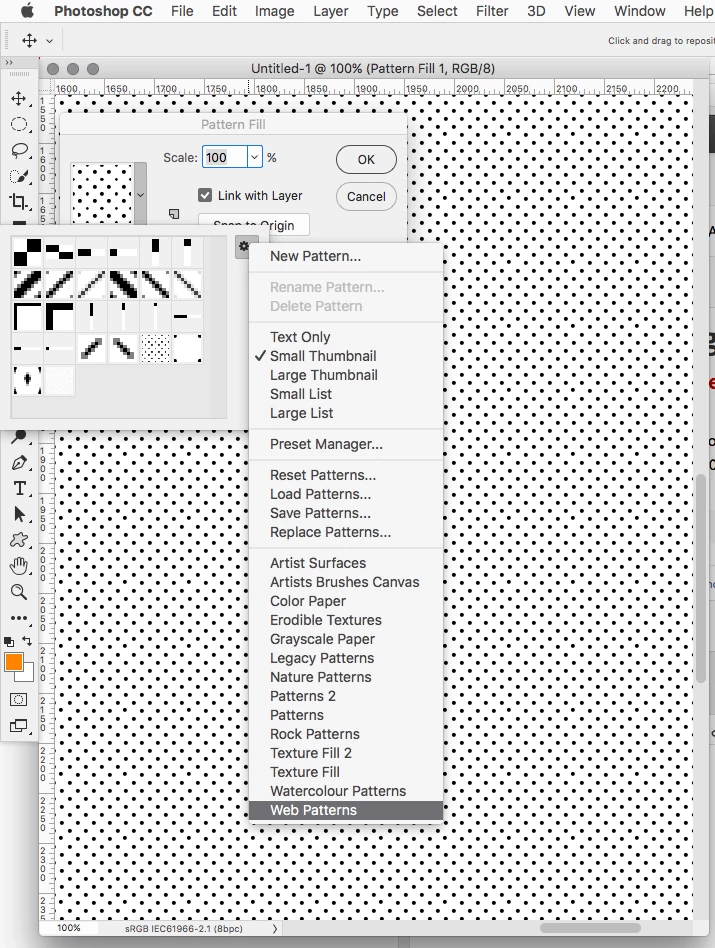Select the Quick Selection brush tool
The image size is (715, 948).
(19, 176)
